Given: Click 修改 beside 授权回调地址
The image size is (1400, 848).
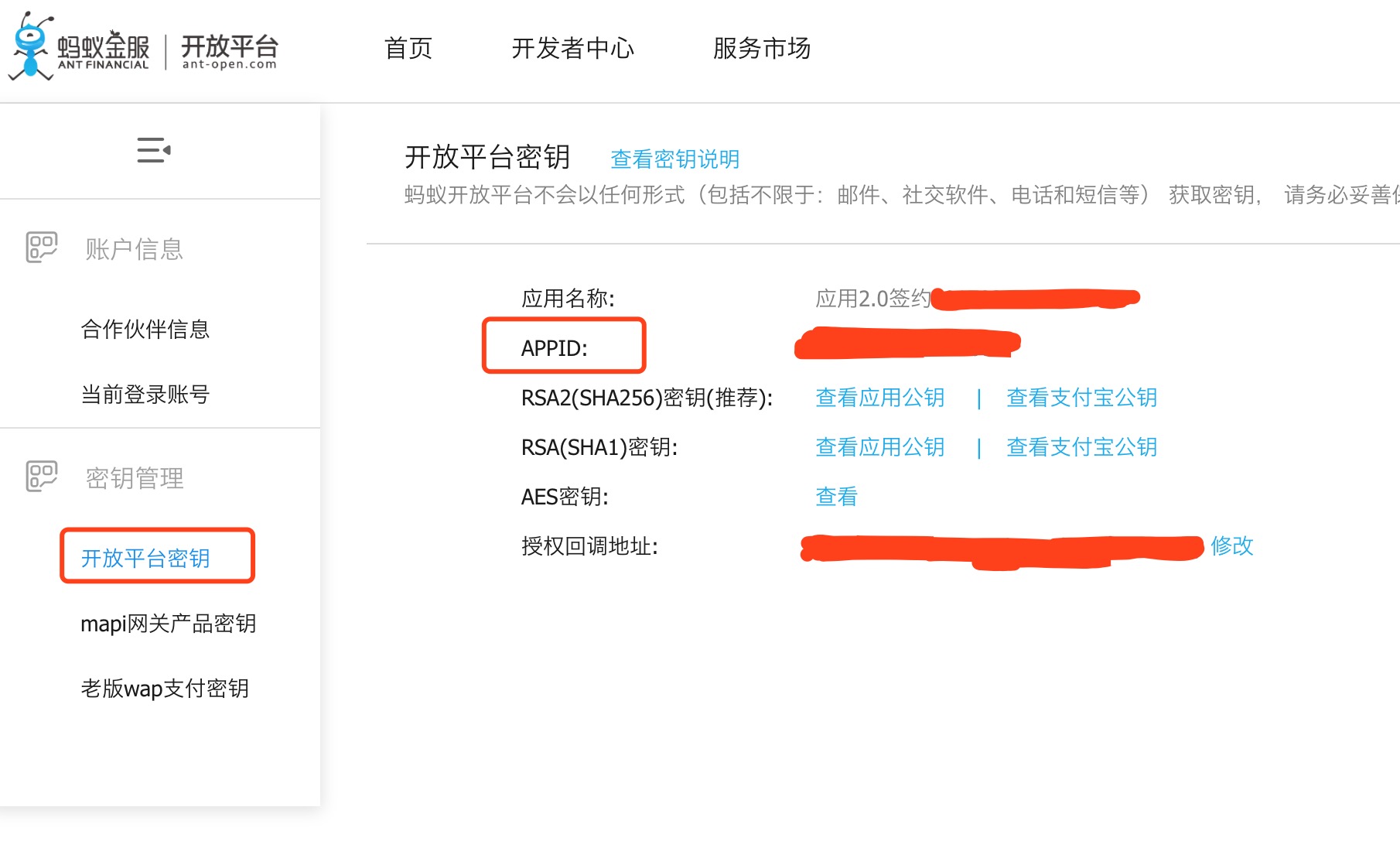Looking at the screenshot, I should [x=1232, y=545].
